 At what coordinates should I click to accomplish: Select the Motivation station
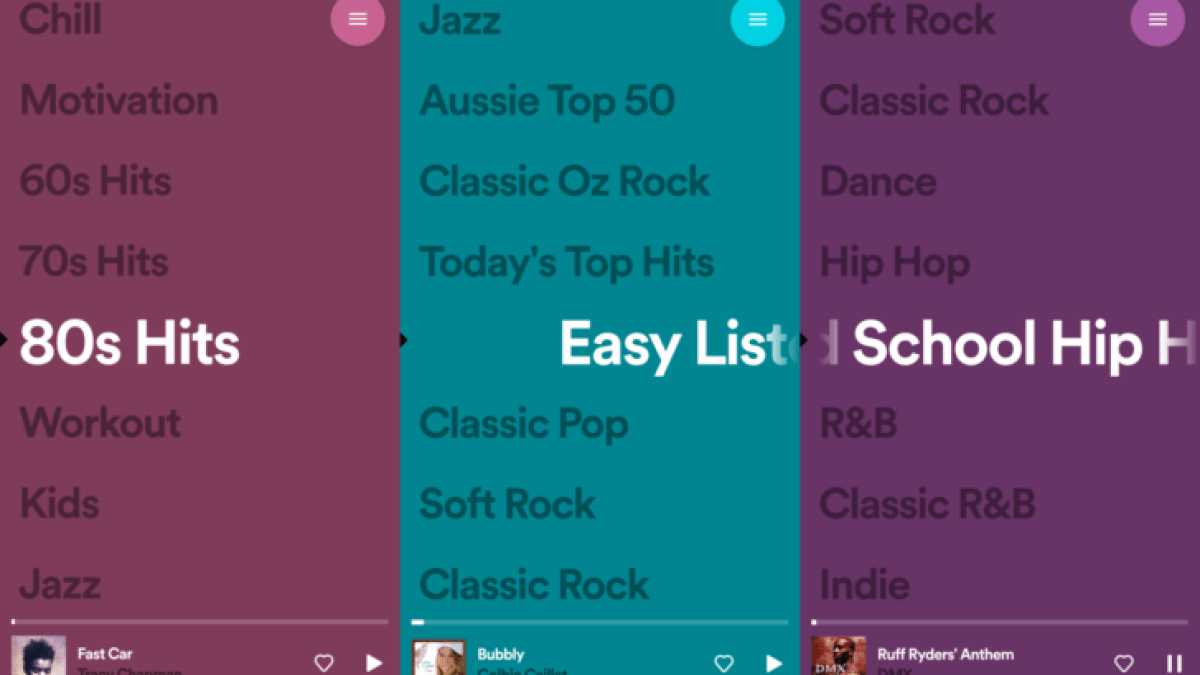[x=119, y=100]
